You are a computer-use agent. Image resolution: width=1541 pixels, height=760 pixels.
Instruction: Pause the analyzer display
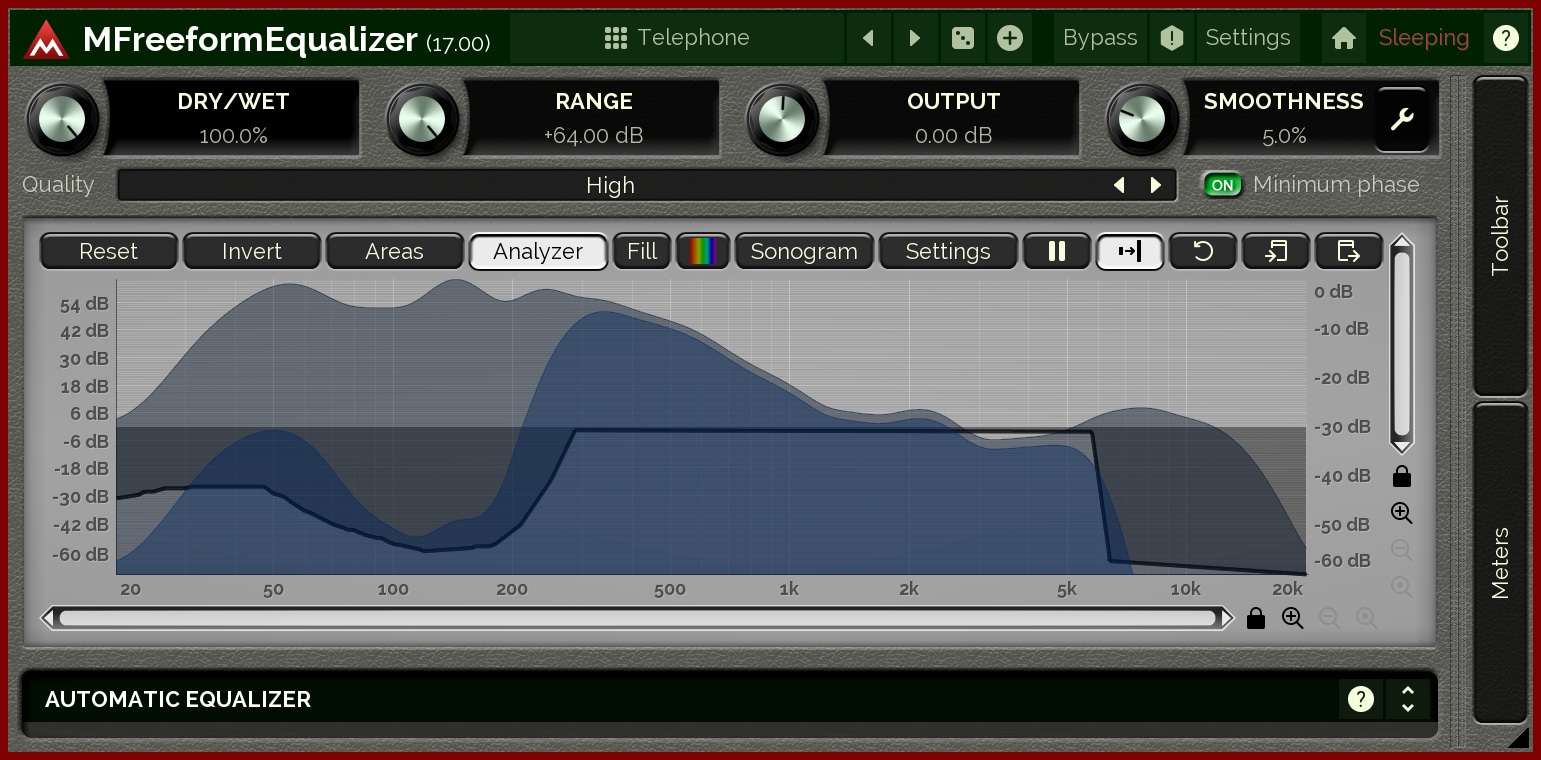1056,252
